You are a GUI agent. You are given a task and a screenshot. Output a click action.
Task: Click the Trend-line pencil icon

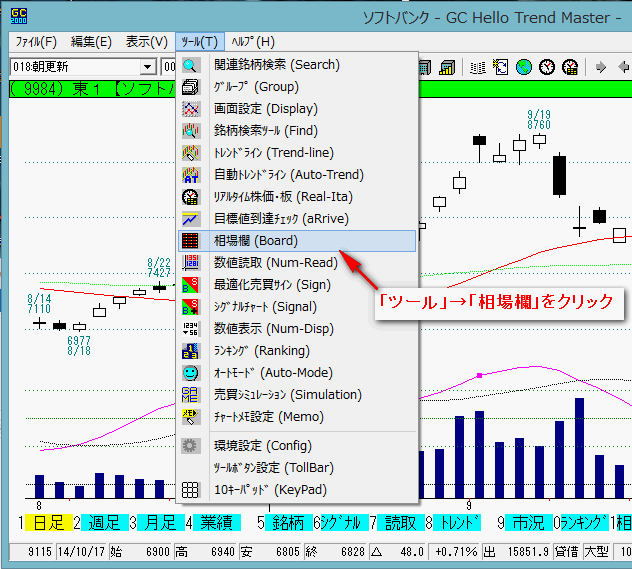pyautogui.click(x=190, y=153)
